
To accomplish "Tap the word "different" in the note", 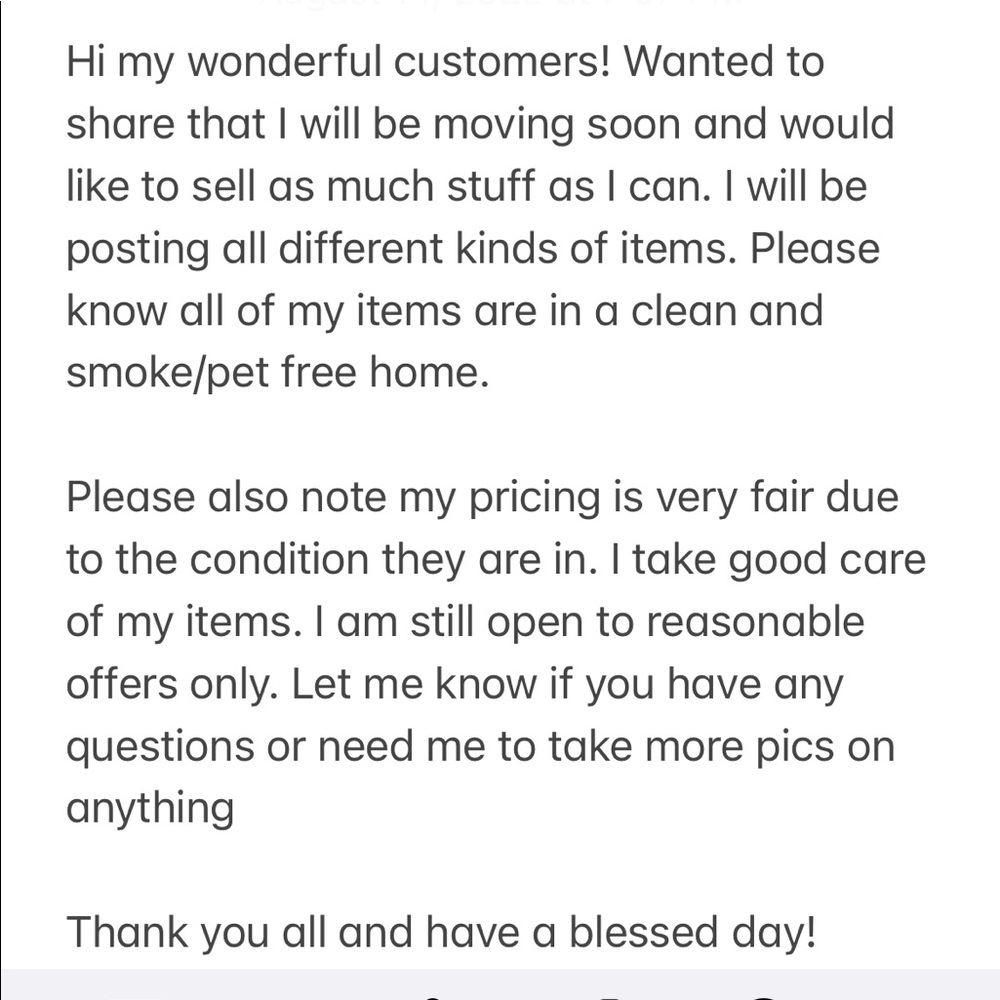I will click(360, 248).
